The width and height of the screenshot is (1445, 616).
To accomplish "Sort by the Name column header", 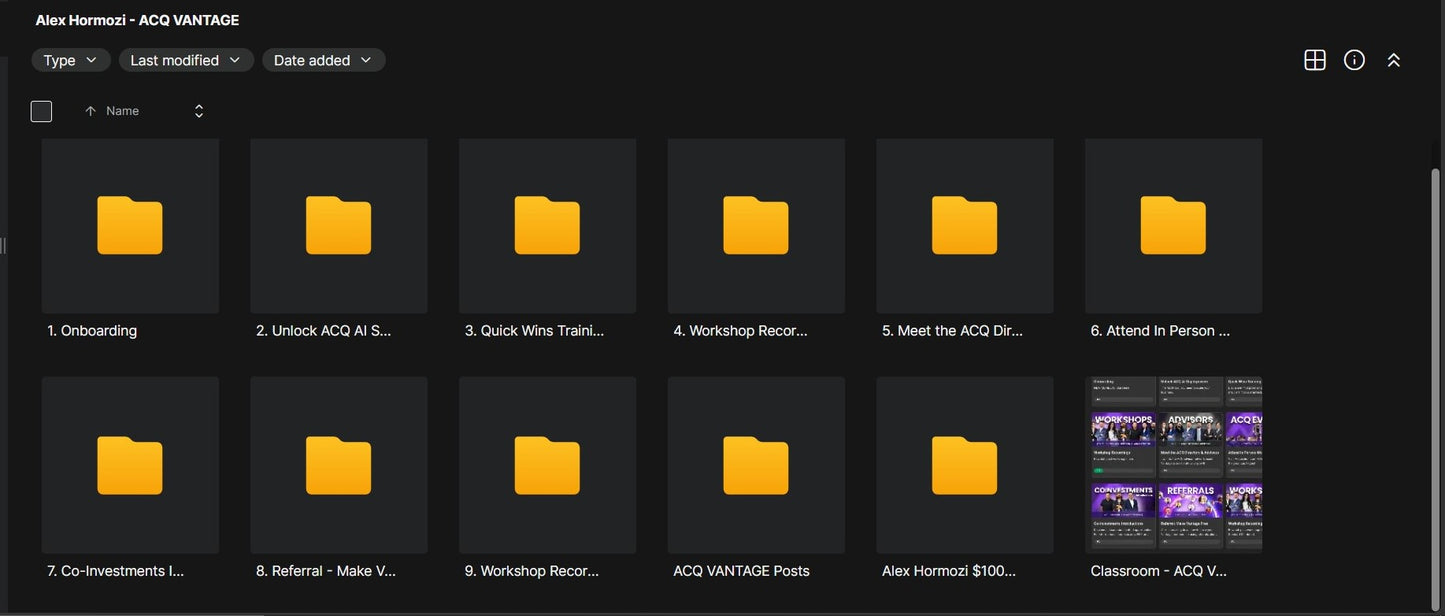I will tap(122, 111).
